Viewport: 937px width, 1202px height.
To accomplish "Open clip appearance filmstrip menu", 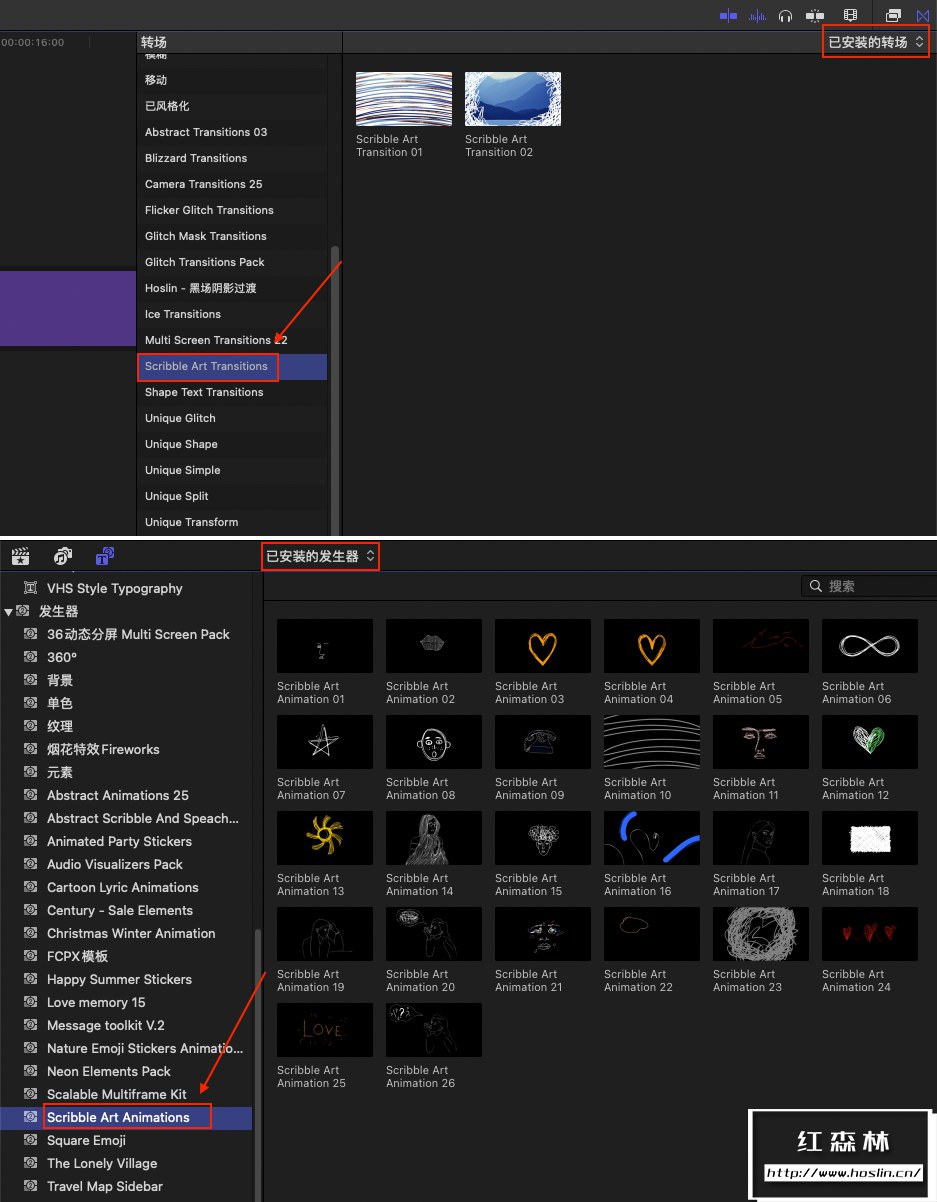I will (x=851, y=15).
